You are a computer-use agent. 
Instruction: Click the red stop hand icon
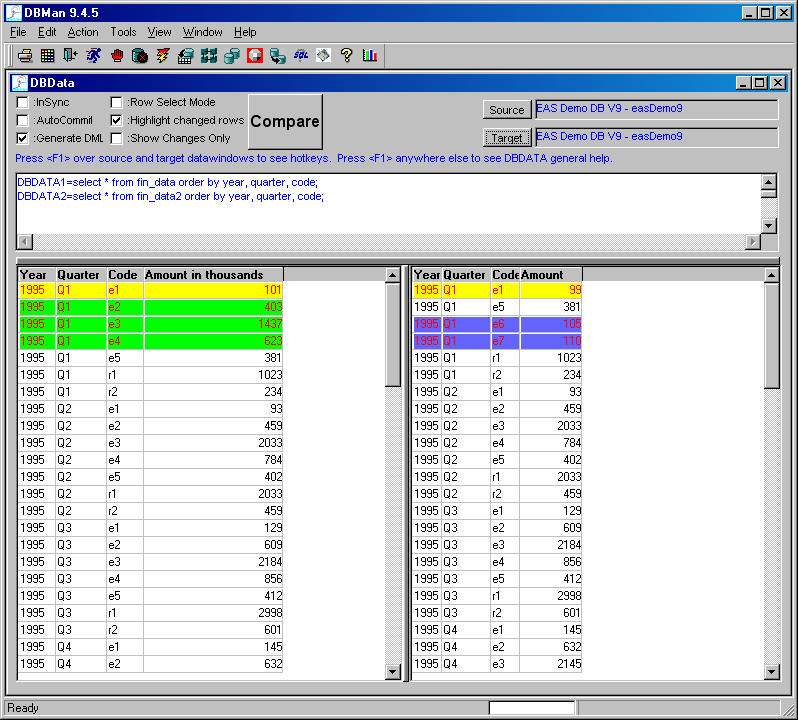(117, 56)
